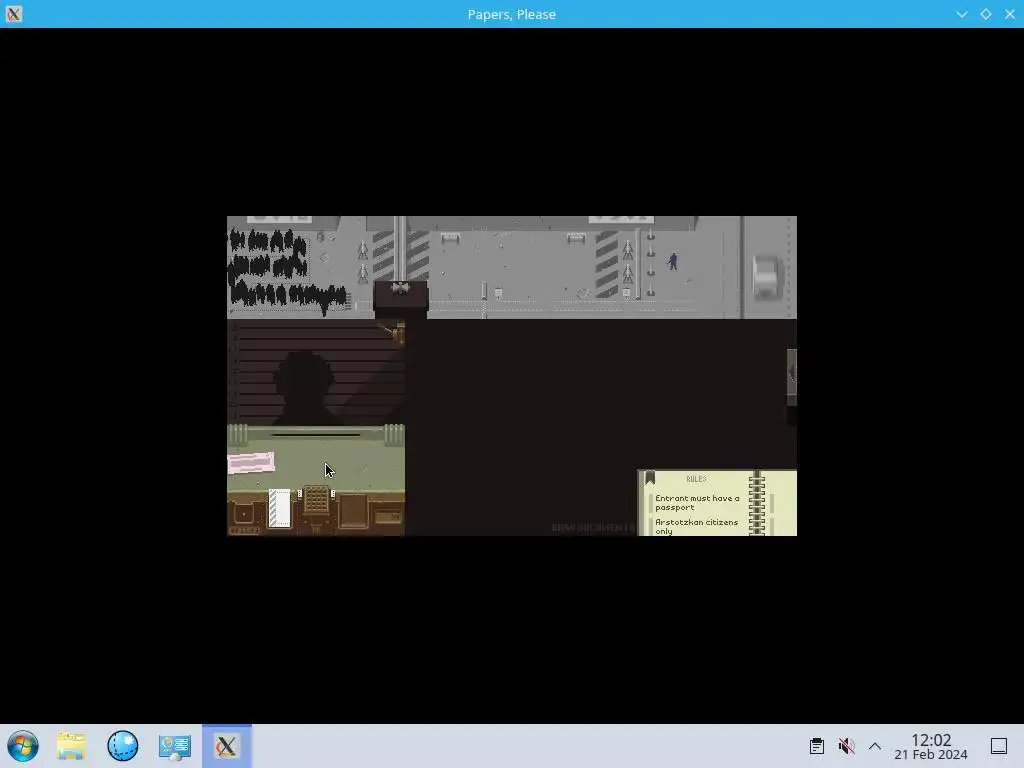This screenshot has width=1024, height=768.
Task: Expand the hidden system tray icons
Action: tap(875, 746)
